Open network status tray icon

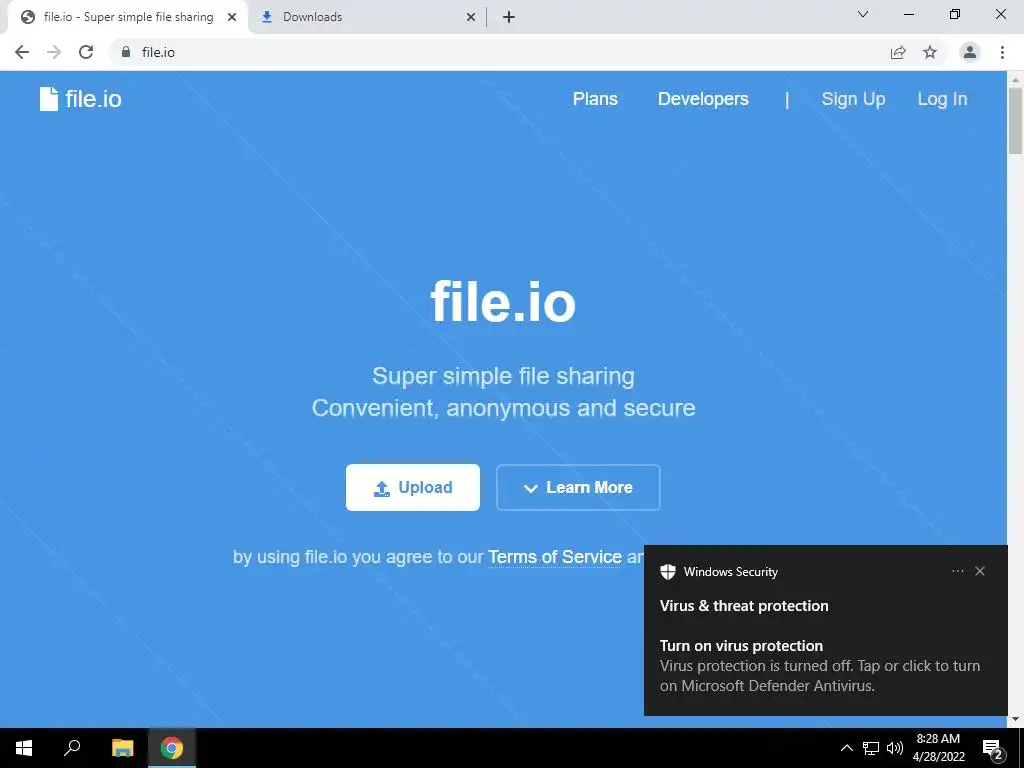pos(871,748)
